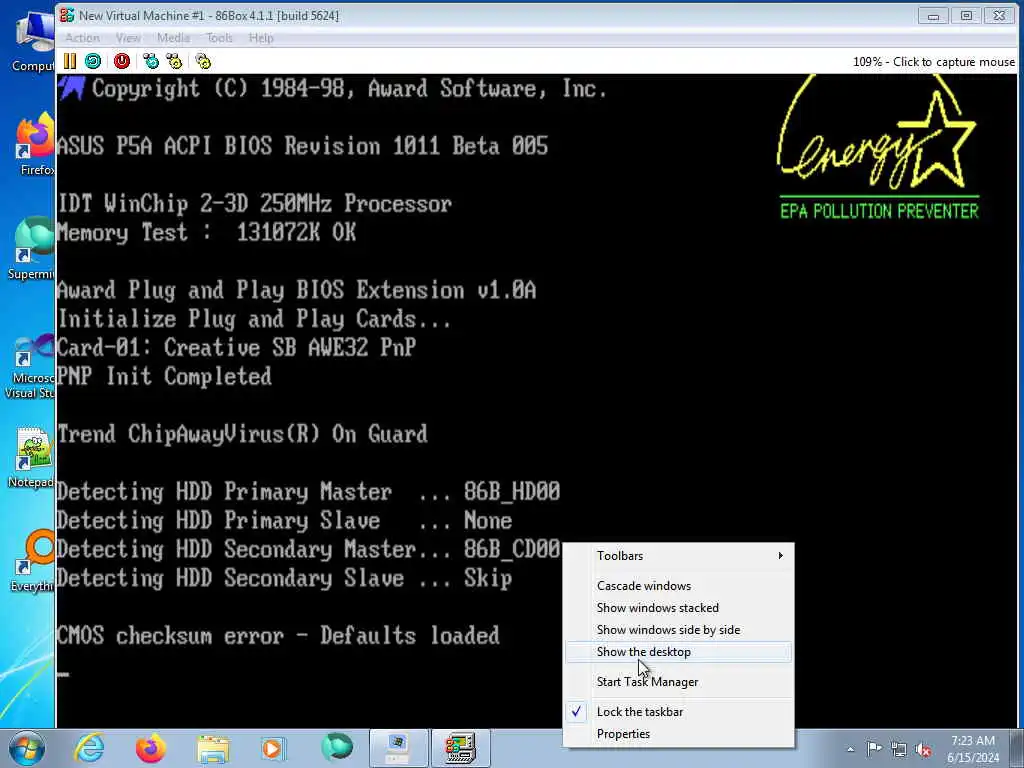Open the Action menu
Screen dimensions: 1024x768
[82, 38]
